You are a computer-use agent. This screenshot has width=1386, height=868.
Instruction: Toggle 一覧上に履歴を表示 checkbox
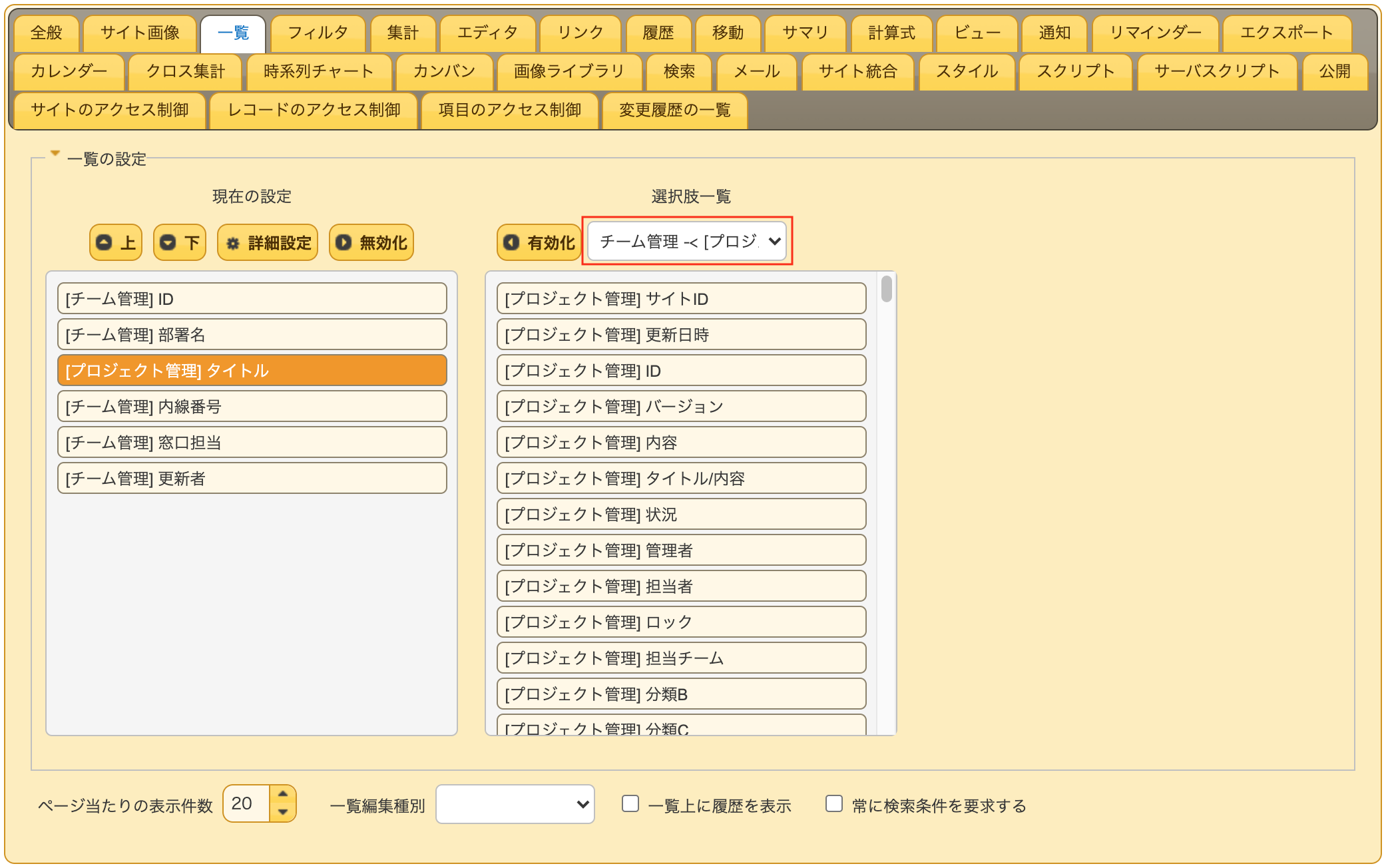630,803
